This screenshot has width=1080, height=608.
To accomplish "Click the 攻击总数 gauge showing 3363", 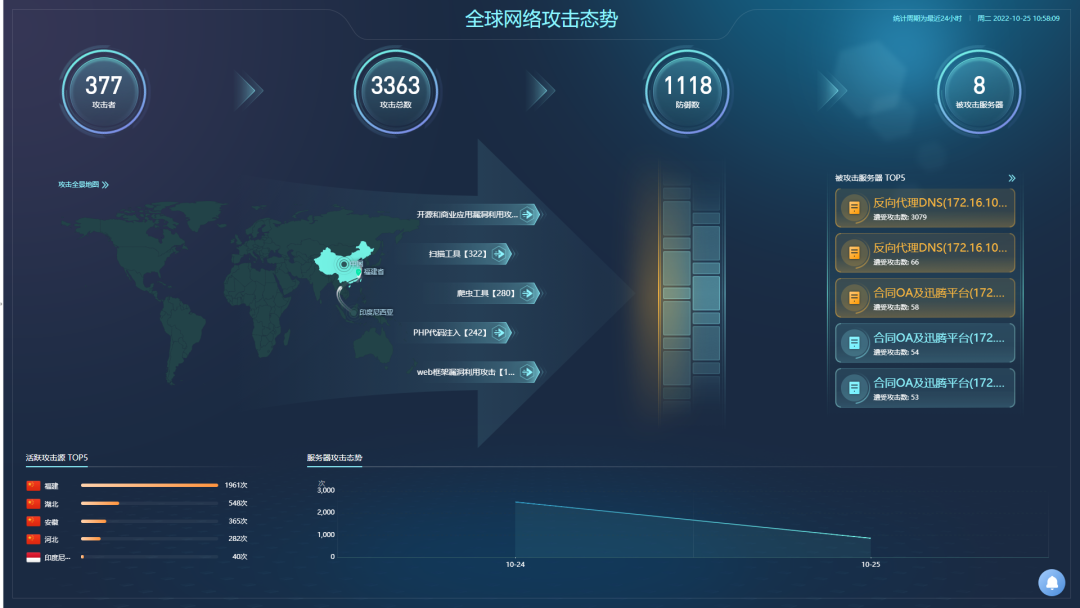I will [x=394, y=90].
